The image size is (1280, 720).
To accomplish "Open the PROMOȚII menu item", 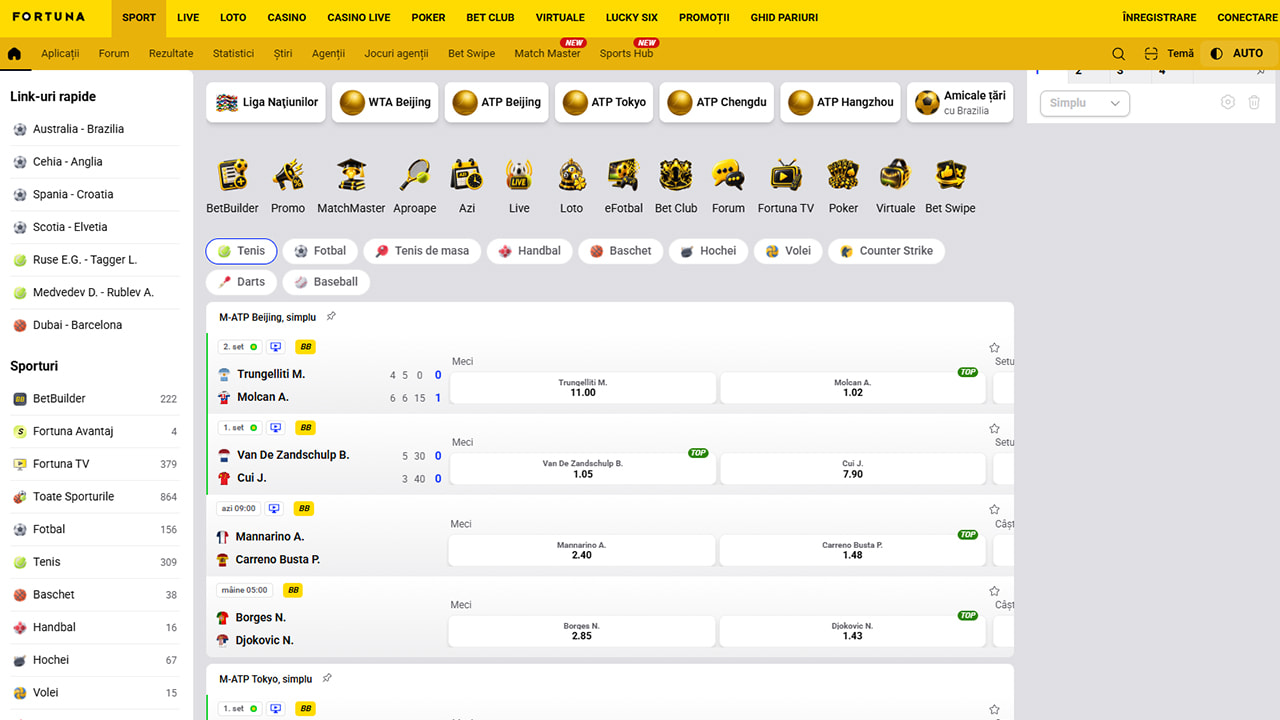I will [x=704, y=18].
